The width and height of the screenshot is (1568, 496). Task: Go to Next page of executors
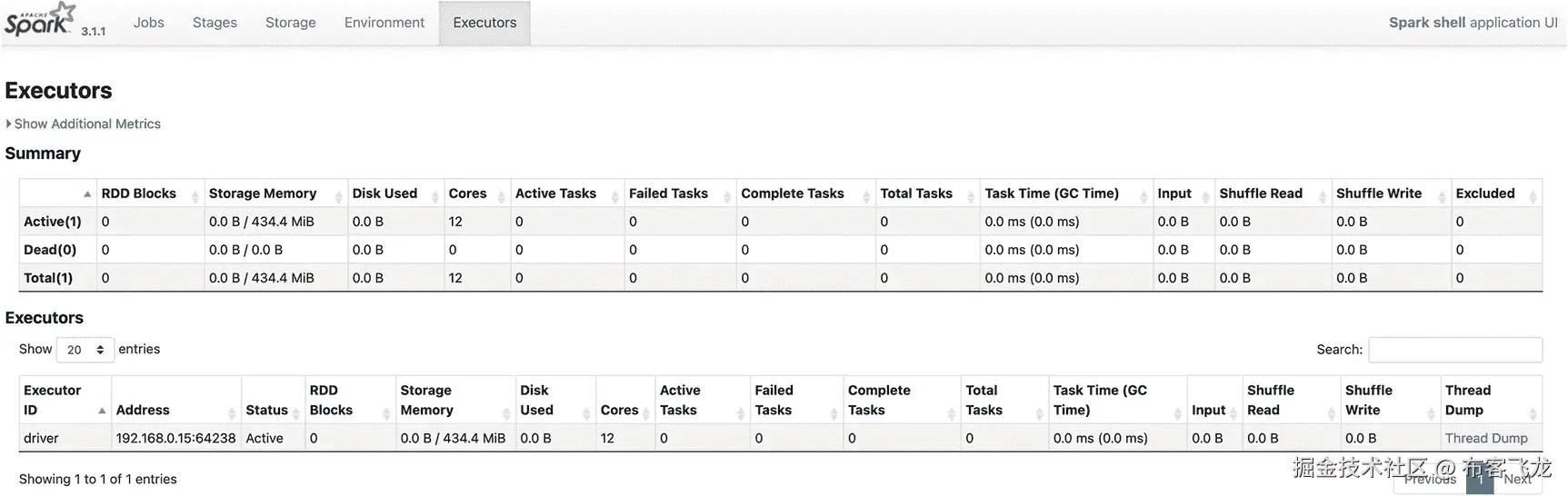[x=1517, y=480]
